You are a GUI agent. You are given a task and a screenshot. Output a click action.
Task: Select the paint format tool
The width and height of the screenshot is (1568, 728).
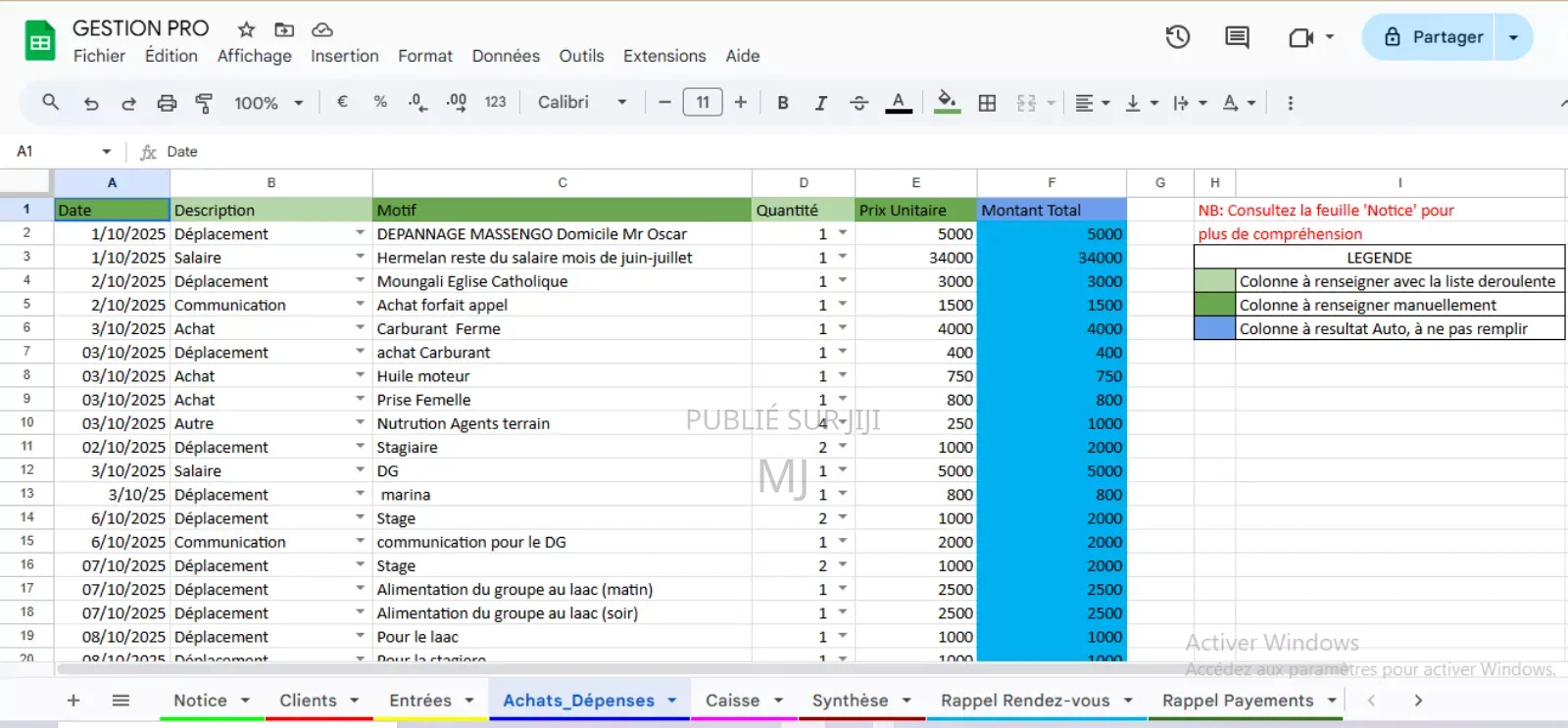tap(204, 103)
